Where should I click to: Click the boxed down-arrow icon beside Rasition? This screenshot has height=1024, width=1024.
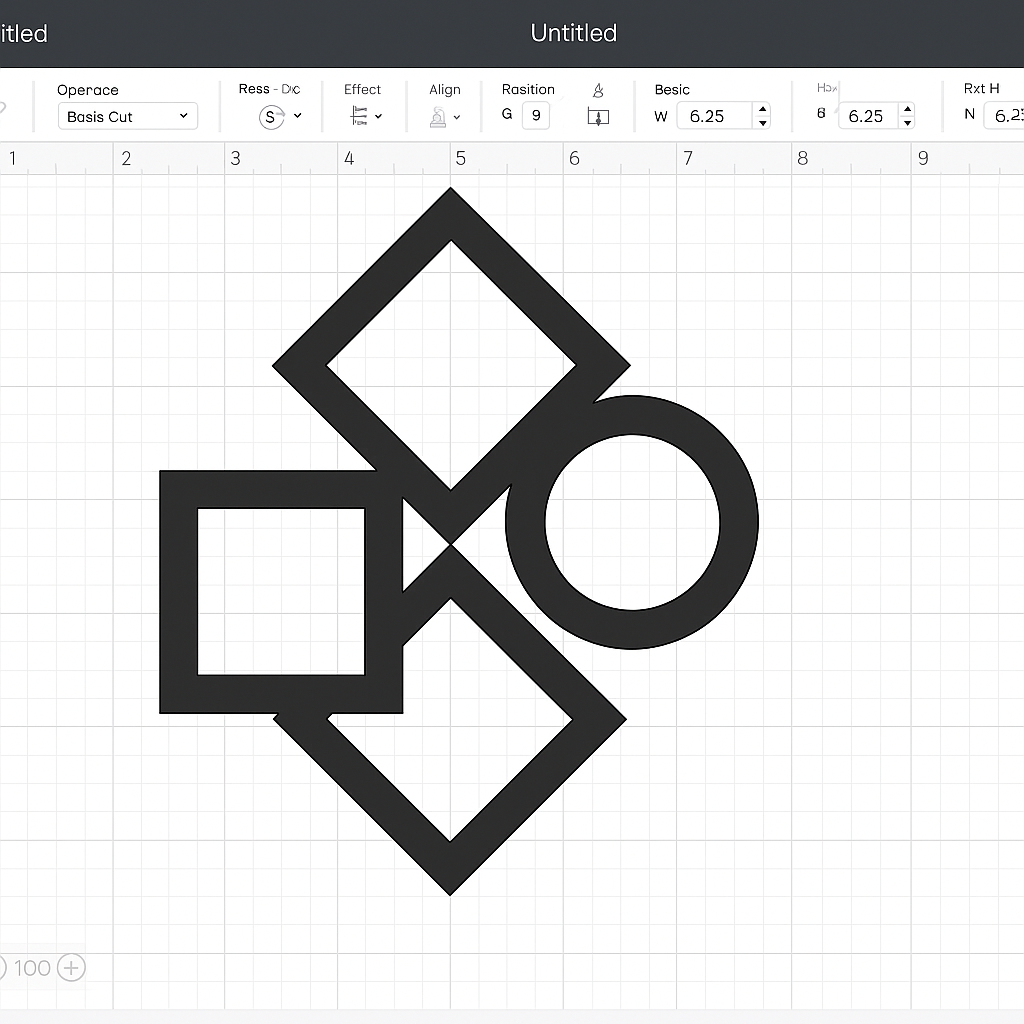tap(598, 117)
